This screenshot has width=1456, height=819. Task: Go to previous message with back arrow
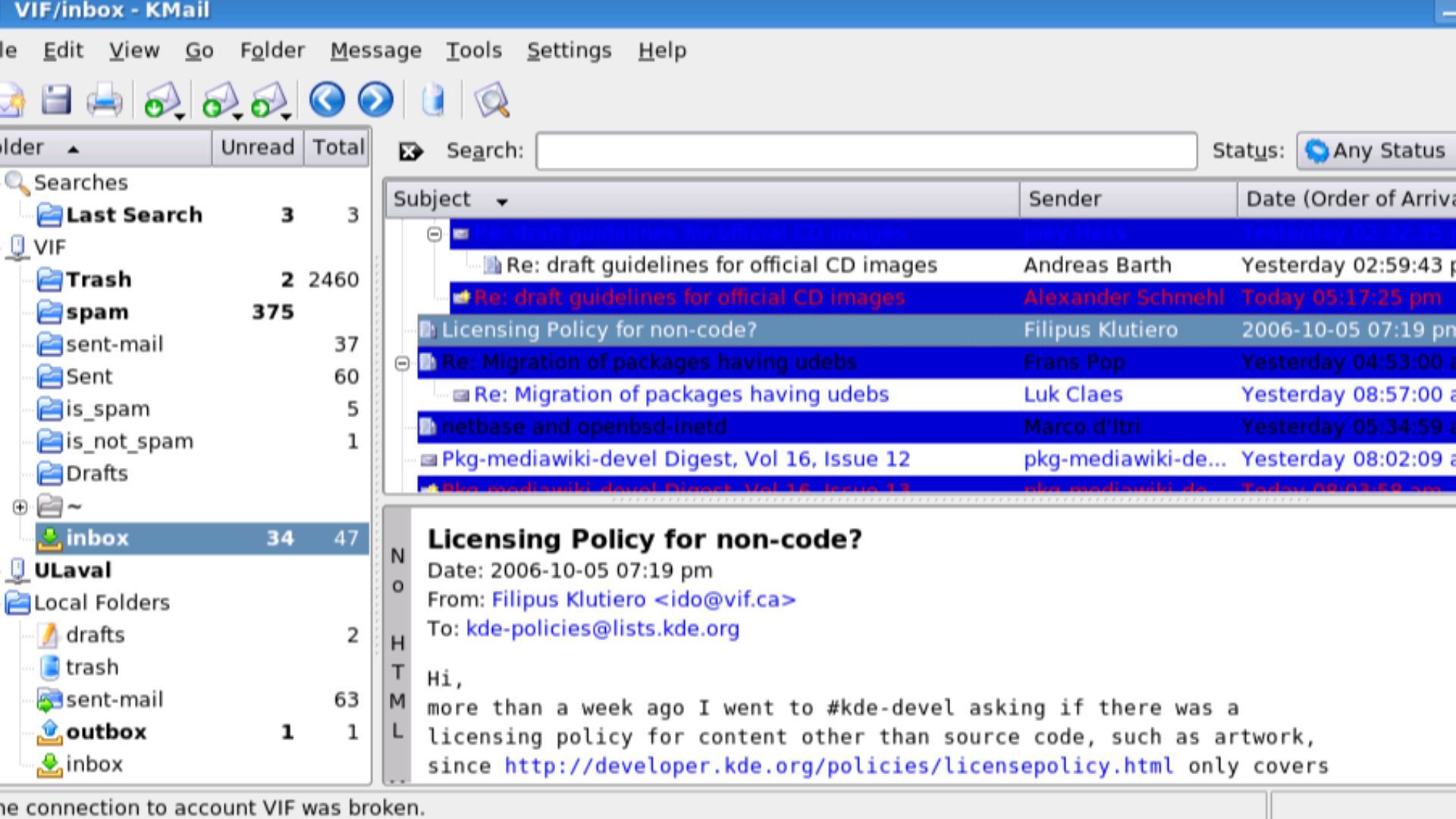click(327, 100)
